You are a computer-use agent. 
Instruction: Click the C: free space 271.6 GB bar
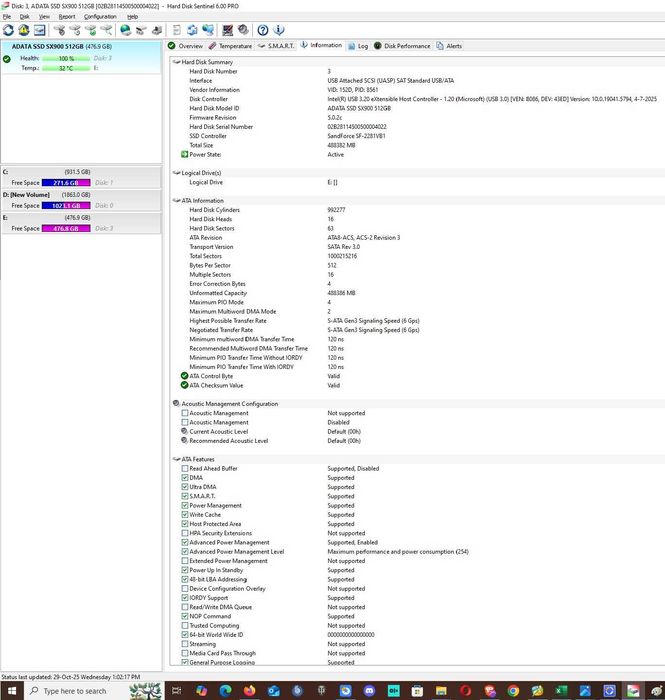coord(66,183)
